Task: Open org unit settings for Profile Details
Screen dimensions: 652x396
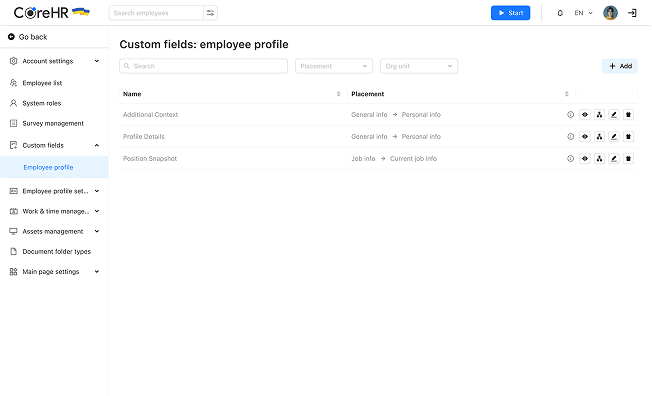Action: pyautogui.click(x=599, y=136)
